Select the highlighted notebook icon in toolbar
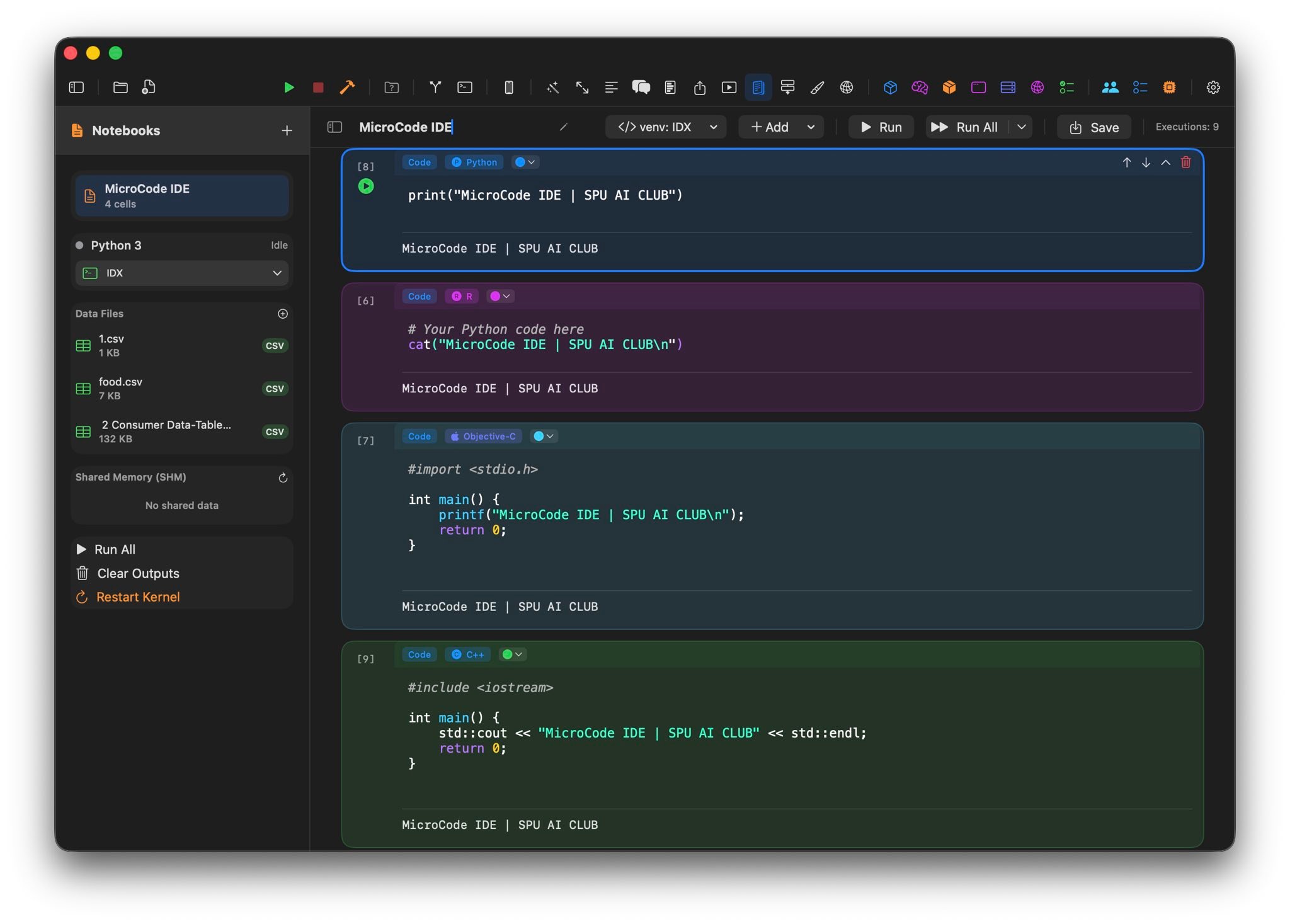The image size is (1290, 924). click(758, 87)
